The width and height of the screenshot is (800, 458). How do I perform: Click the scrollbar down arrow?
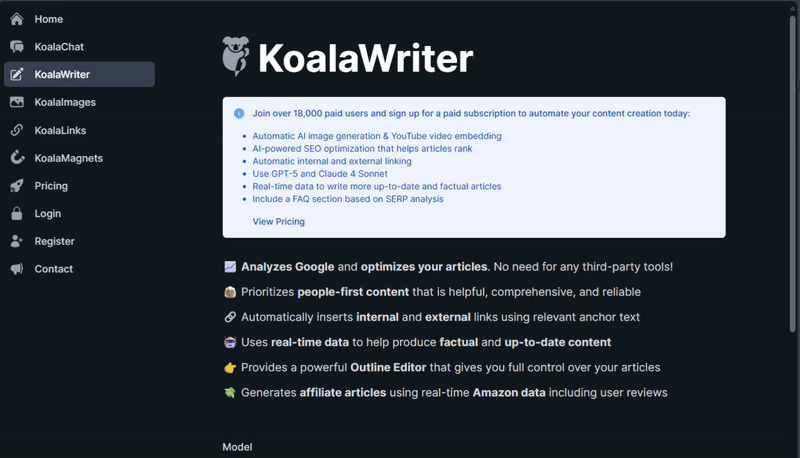tap(794, 451)
